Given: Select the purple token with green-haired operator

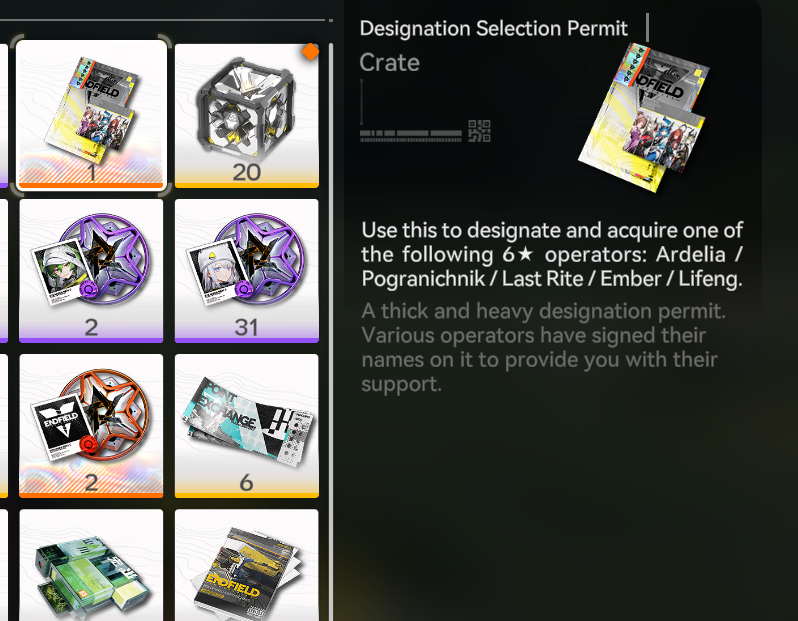Looking at the screenshot, I should 91,271.
